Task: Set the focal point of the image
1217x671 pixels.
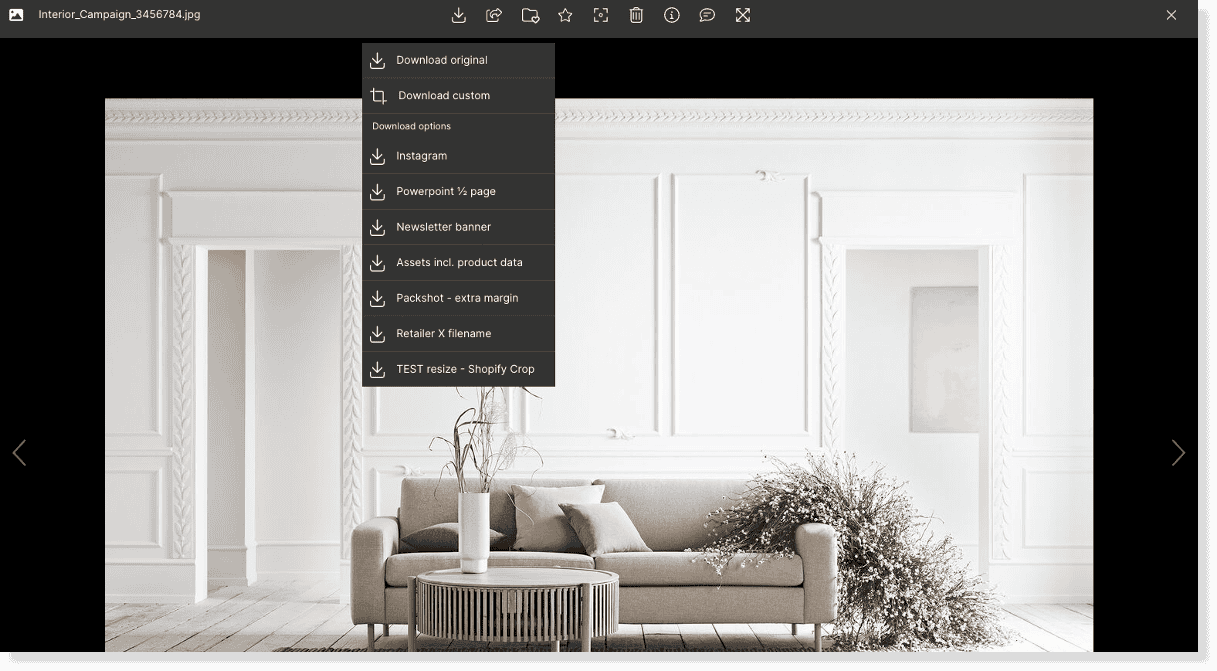Action: (x=600, y=15)
